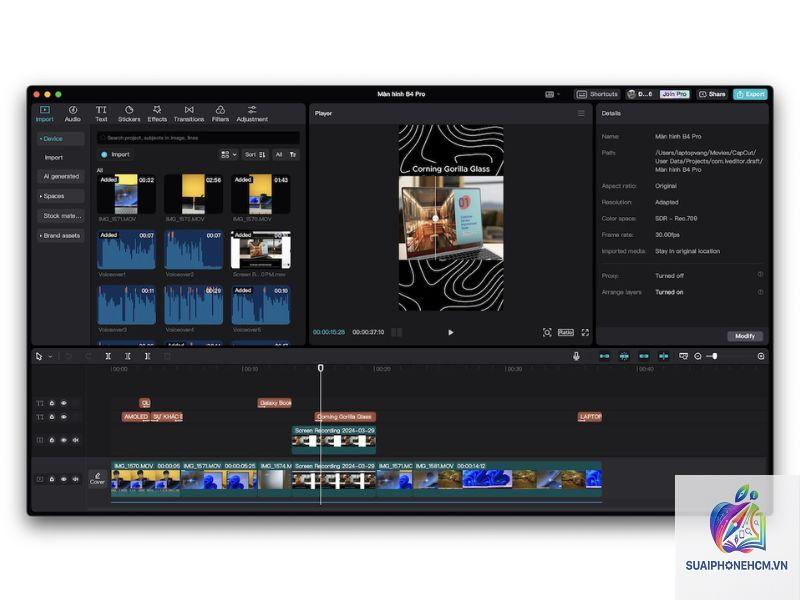
Task: Open Stock materials in sidebar
Action: tap(60, 216)
